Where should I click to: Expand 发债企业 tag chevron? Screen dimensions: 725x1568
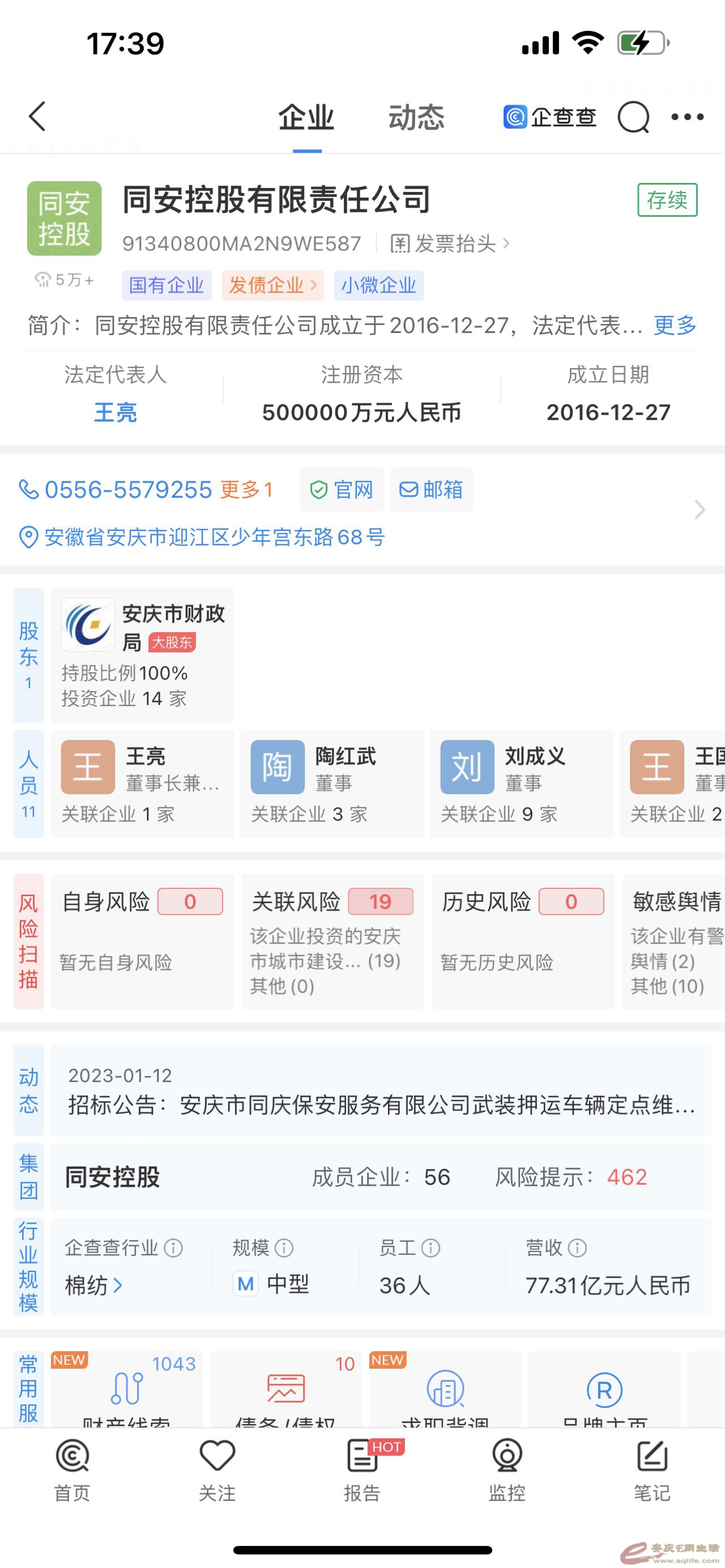pyautogui.click(x=313, y=285)
